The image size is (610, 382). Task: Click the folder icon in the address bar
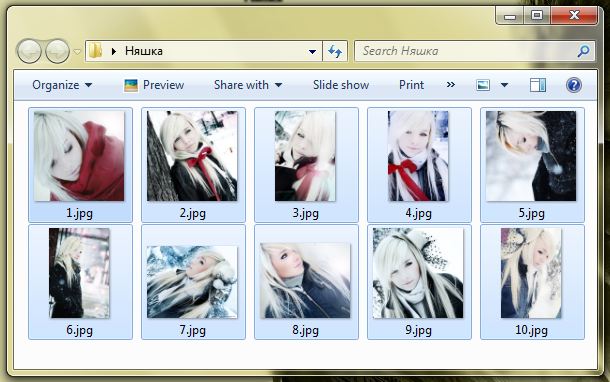point(95,51)
